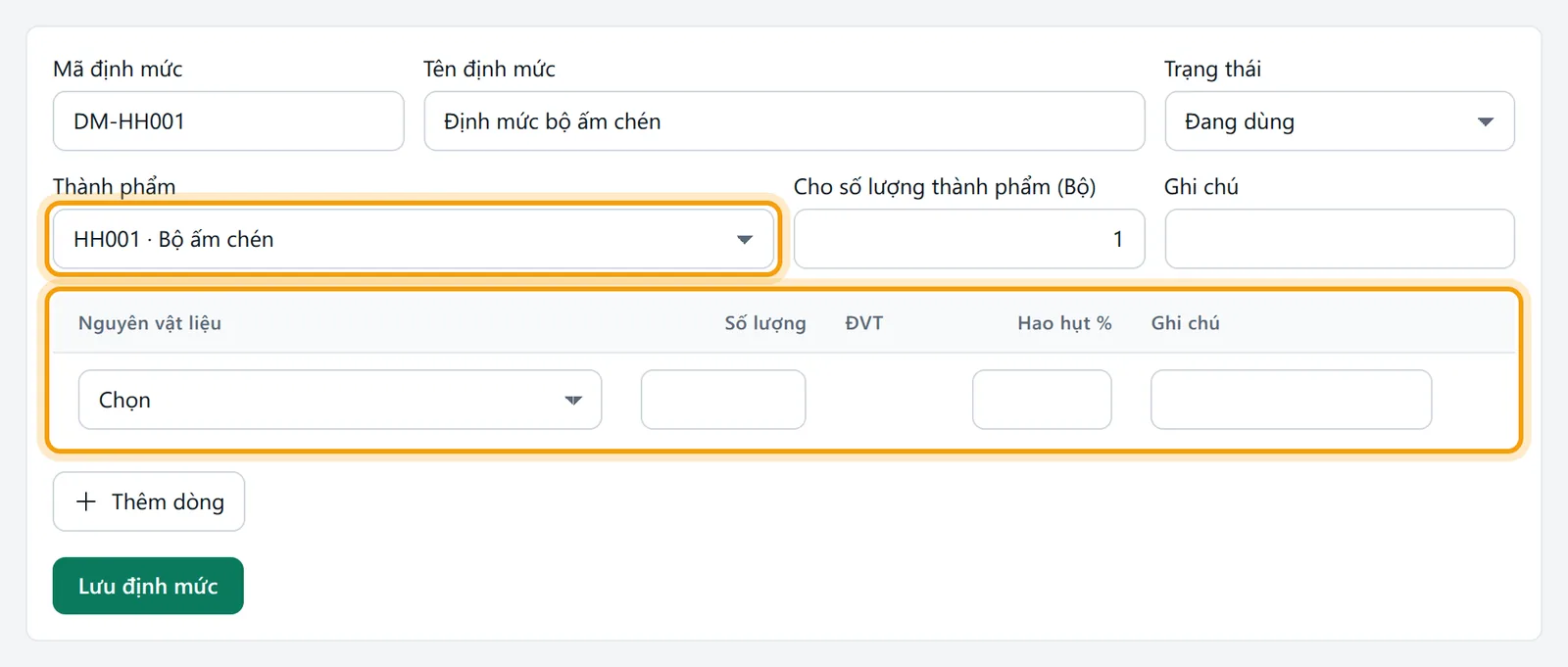This screenshot has height=667, width=1568.
Task: Click the Thêm dòng button
Action: [149, 501]
